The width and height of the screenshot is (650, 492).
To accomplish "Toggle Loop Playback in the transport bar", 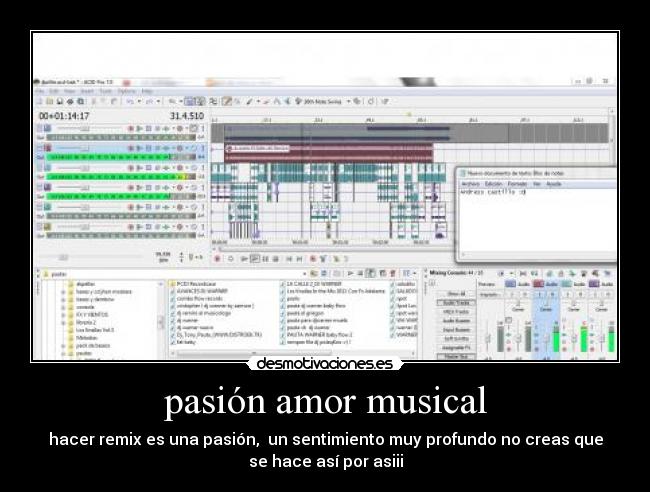I will 231,259.
